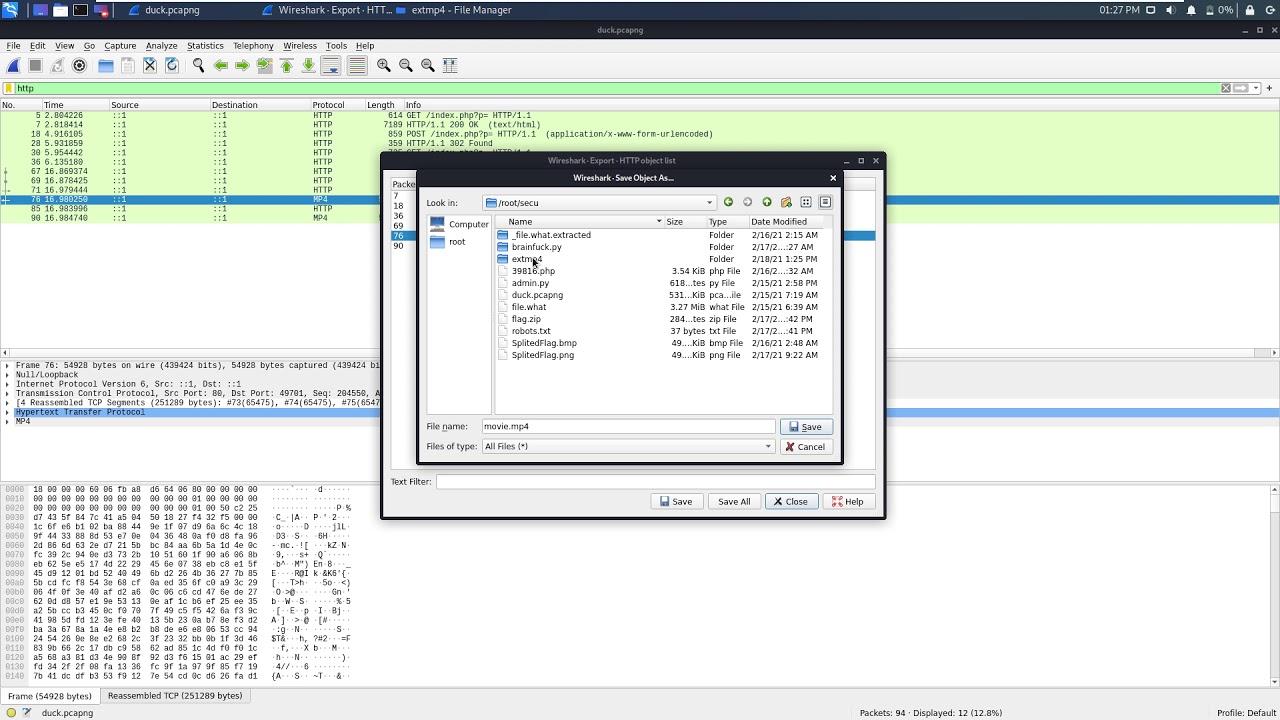Open a capture file via folder icon
The image size is (1280, 720).
pyautogui.click(x=105, y=66)
